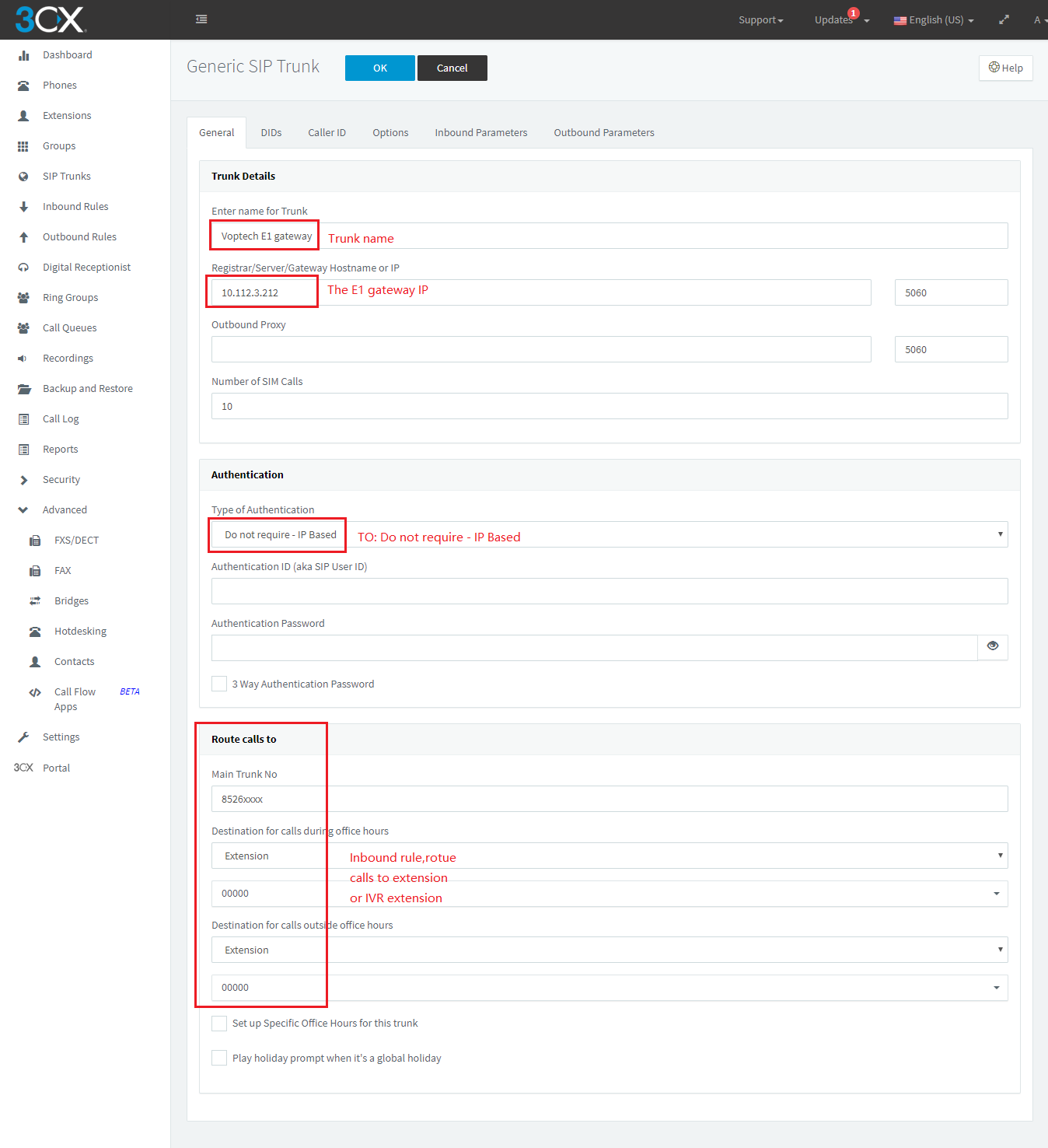Open outside office hours extension 00000 dropdown
Image resolution: width=1048 pixels, height=1148 pixels.
[610, 988]
